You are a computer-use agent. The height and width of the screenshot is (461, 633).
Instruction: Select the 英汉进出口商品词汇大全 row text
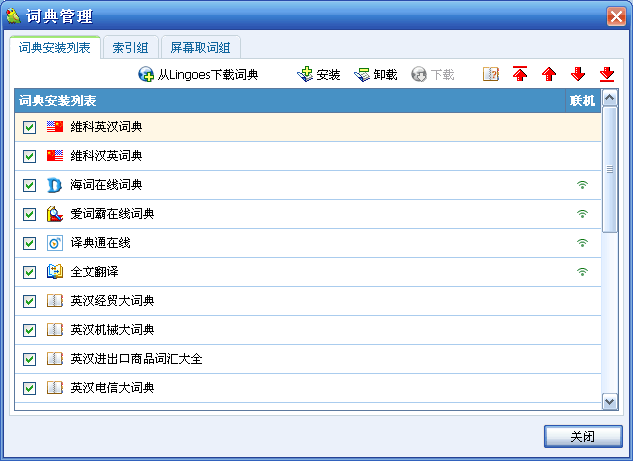pos(136,359)
